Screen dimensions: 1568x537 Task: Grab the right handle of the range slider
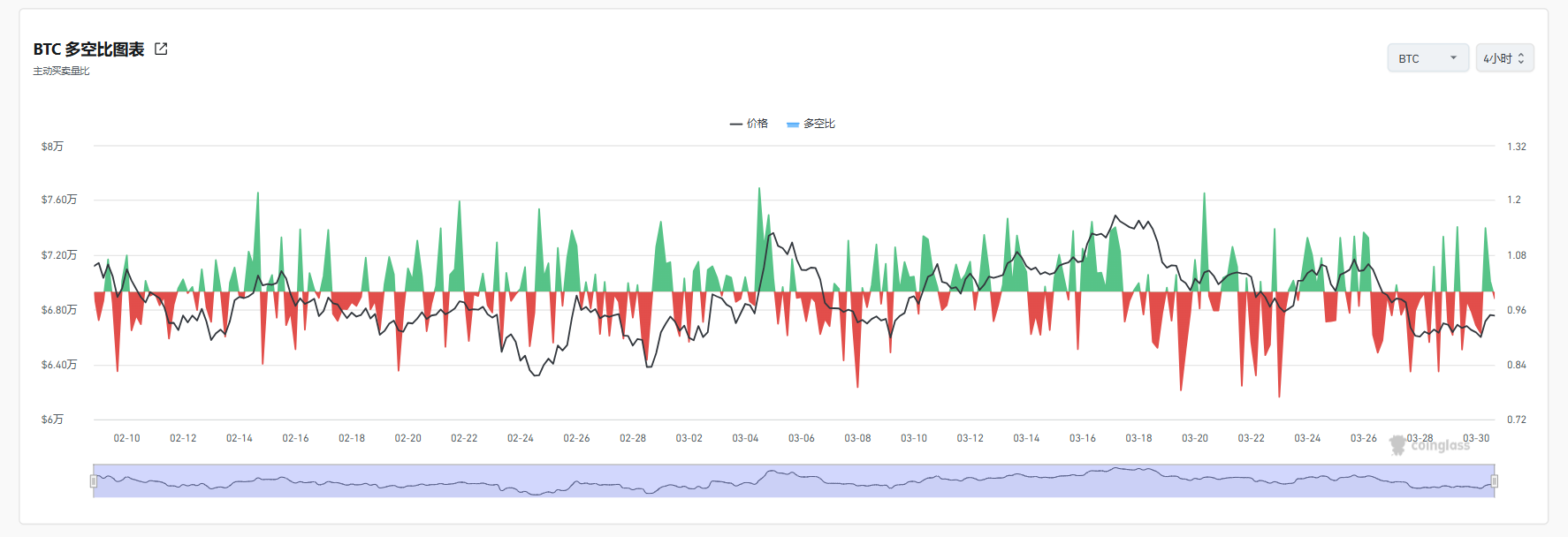click(x=1495, y=481)
